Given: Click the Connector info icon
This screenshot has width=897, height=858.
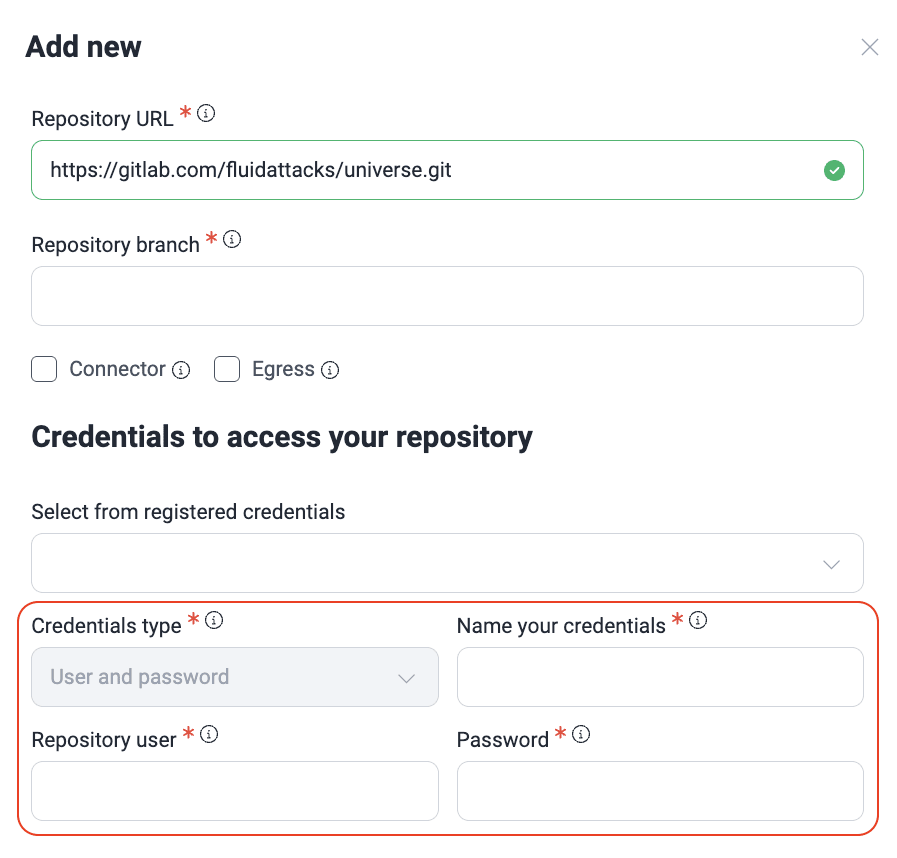Looking at the screenshot, I should [x=181, y=370].
